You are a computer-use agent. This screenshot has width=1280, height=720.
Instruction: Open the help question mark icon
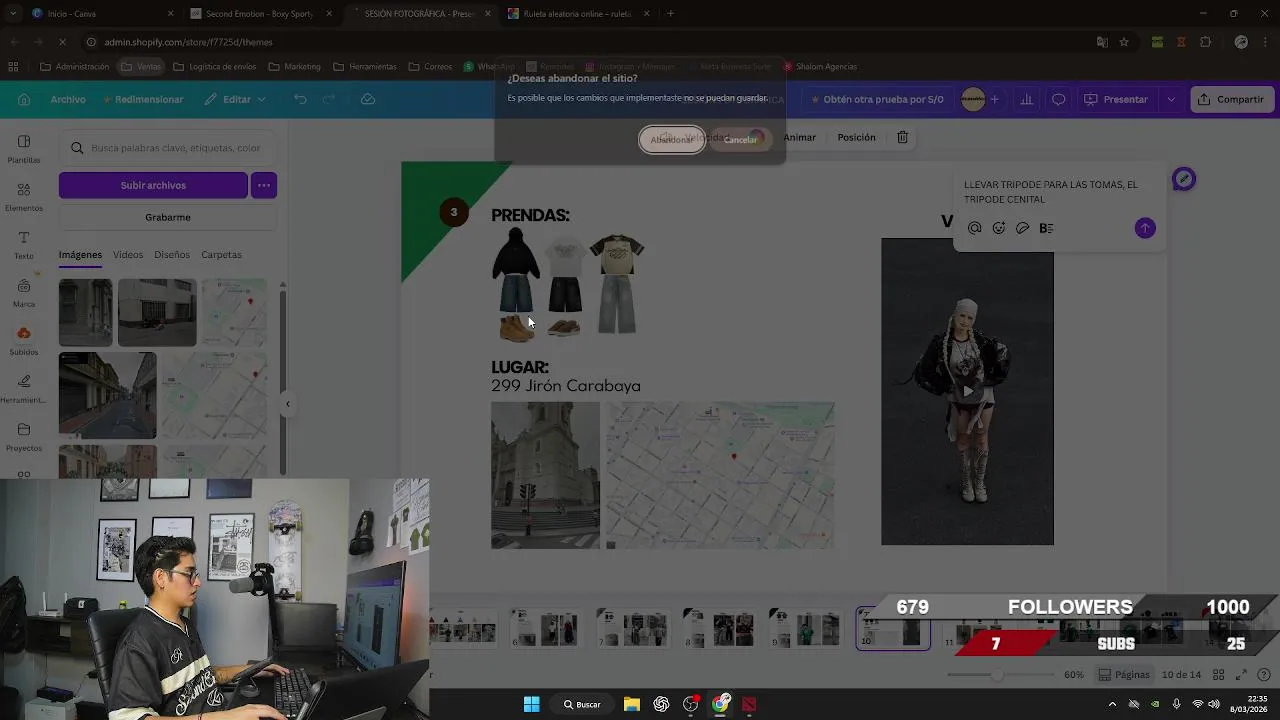(x=1264, y=675)
